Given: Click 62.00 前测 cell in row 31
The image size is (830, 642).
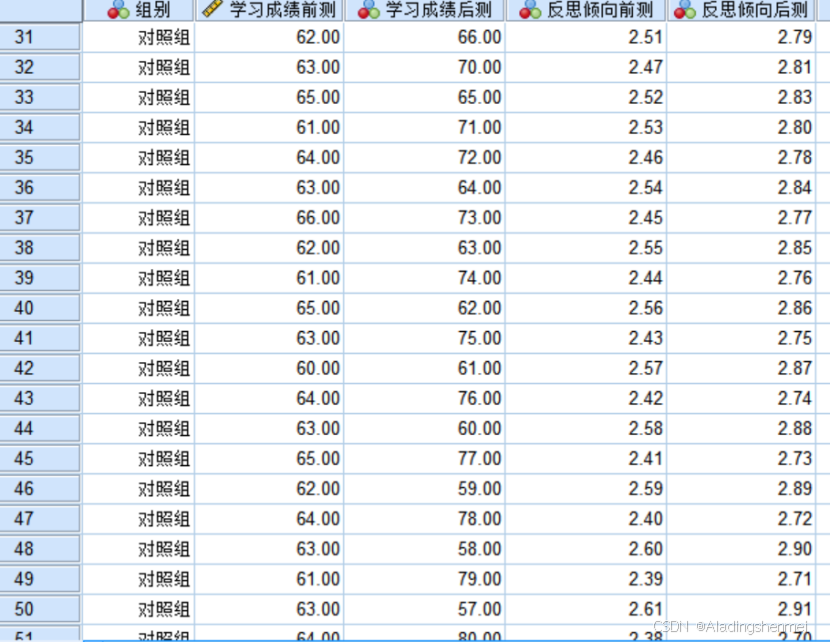Looking at the screenshot, I should click(269, 37).
